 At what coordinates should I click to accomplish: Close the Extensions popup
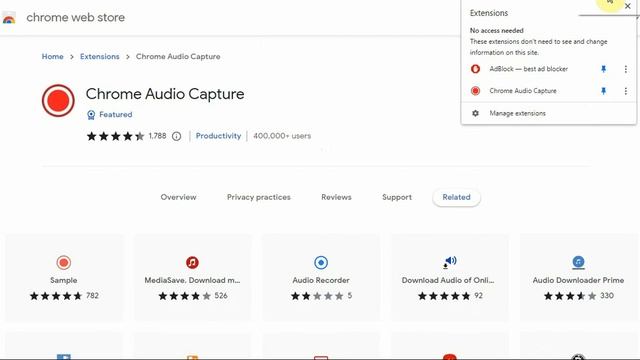point(628,6)
